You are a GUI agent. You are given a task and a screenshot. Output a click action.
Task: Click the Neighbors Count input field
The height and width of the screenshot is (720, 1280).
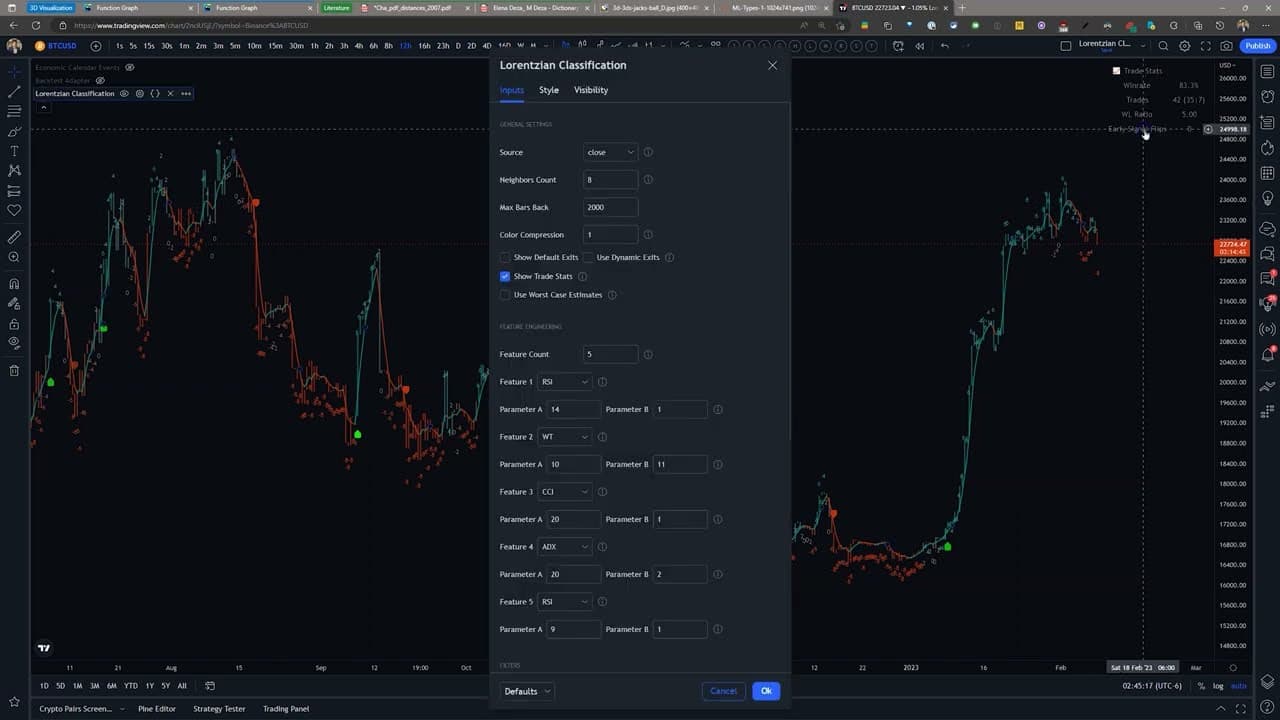[610, 180]
